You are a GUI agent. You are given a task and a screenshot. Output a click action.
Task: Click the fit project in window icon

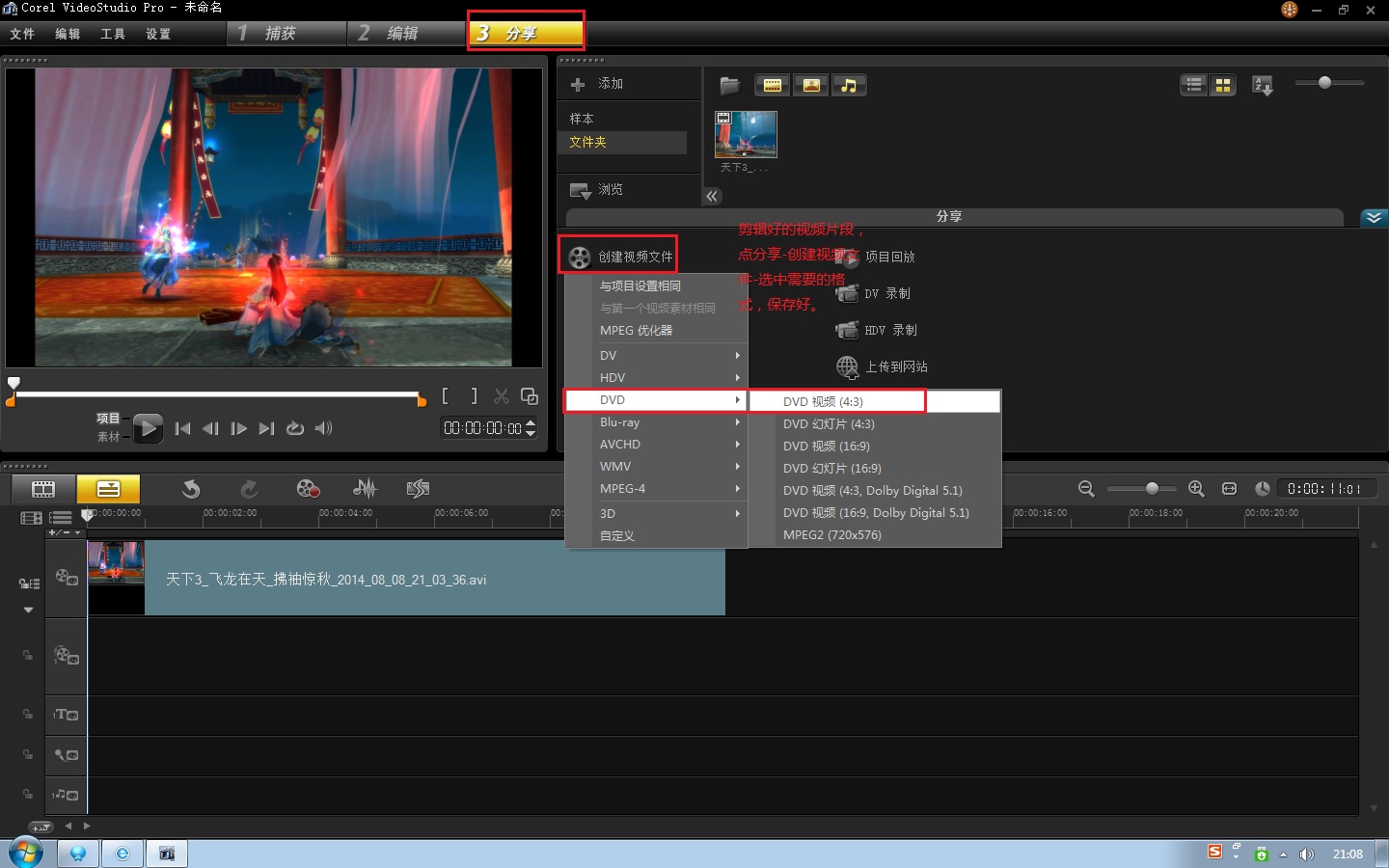[1229, 489]
